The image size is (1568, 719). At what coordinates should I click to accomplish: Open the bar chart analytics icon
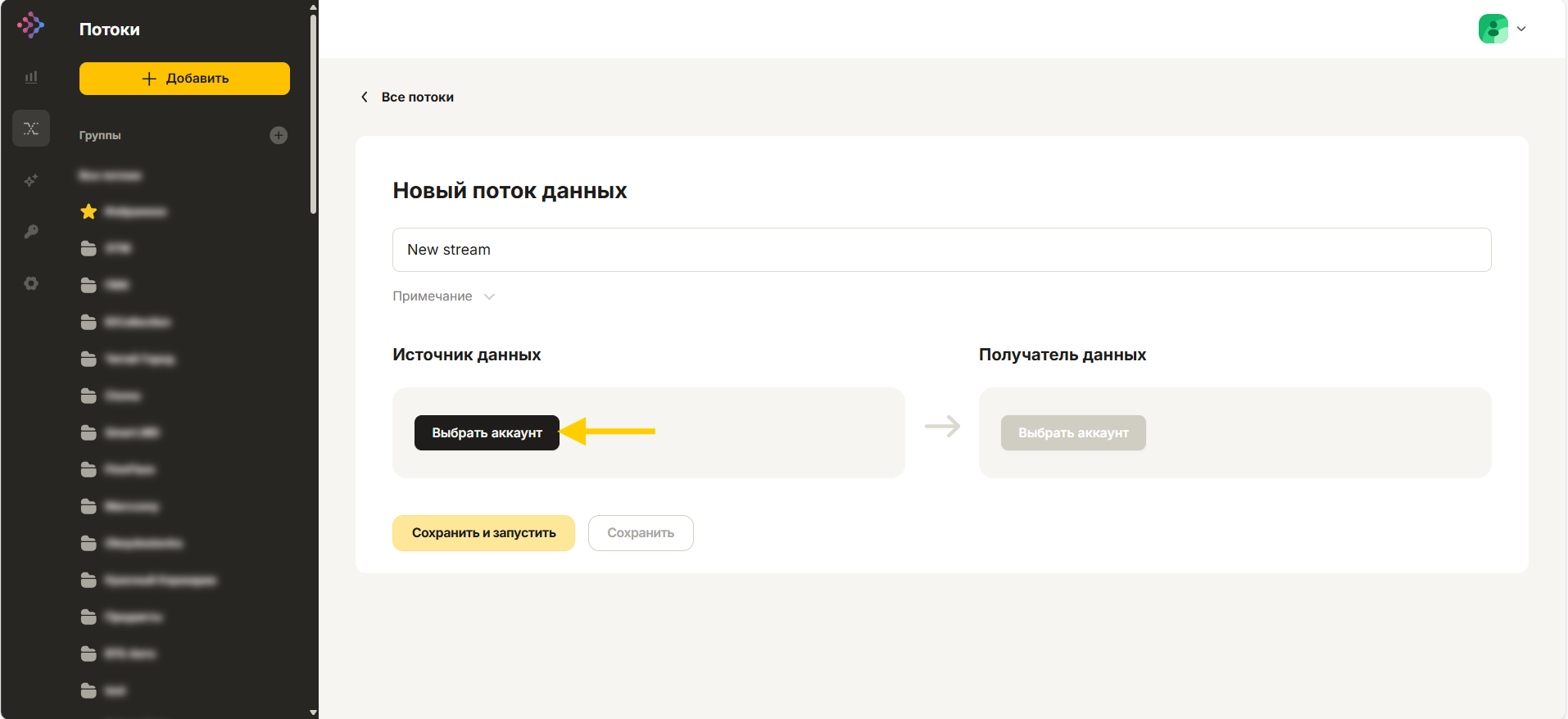[31, 77]
